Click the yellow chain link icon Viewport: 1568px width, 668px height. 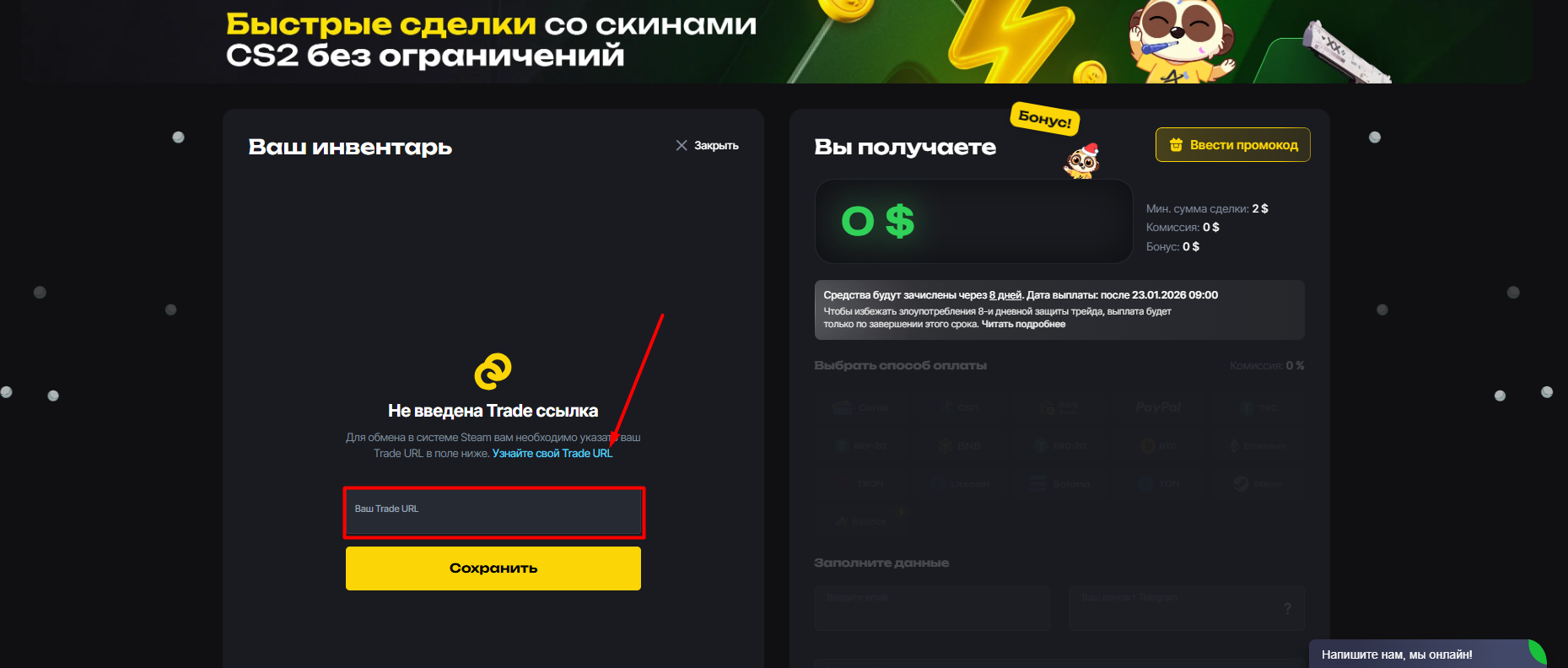click(x=493, y=371)
